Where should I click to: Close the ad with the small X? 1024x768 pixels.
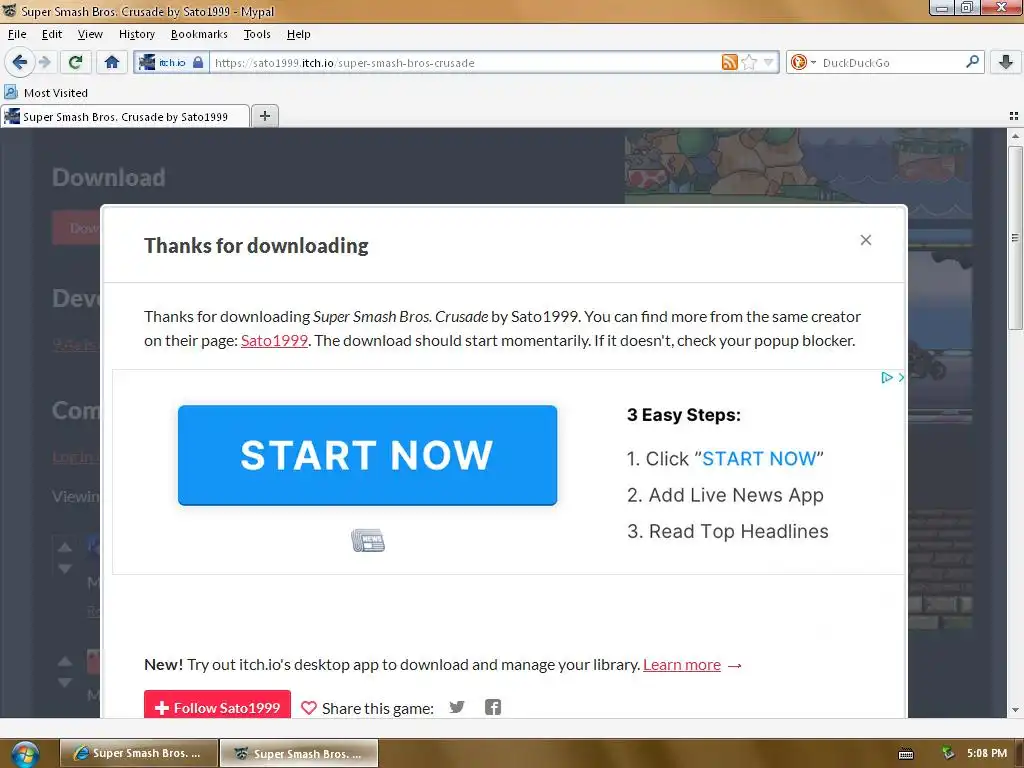pyautogui.click(x=901, y=377)
